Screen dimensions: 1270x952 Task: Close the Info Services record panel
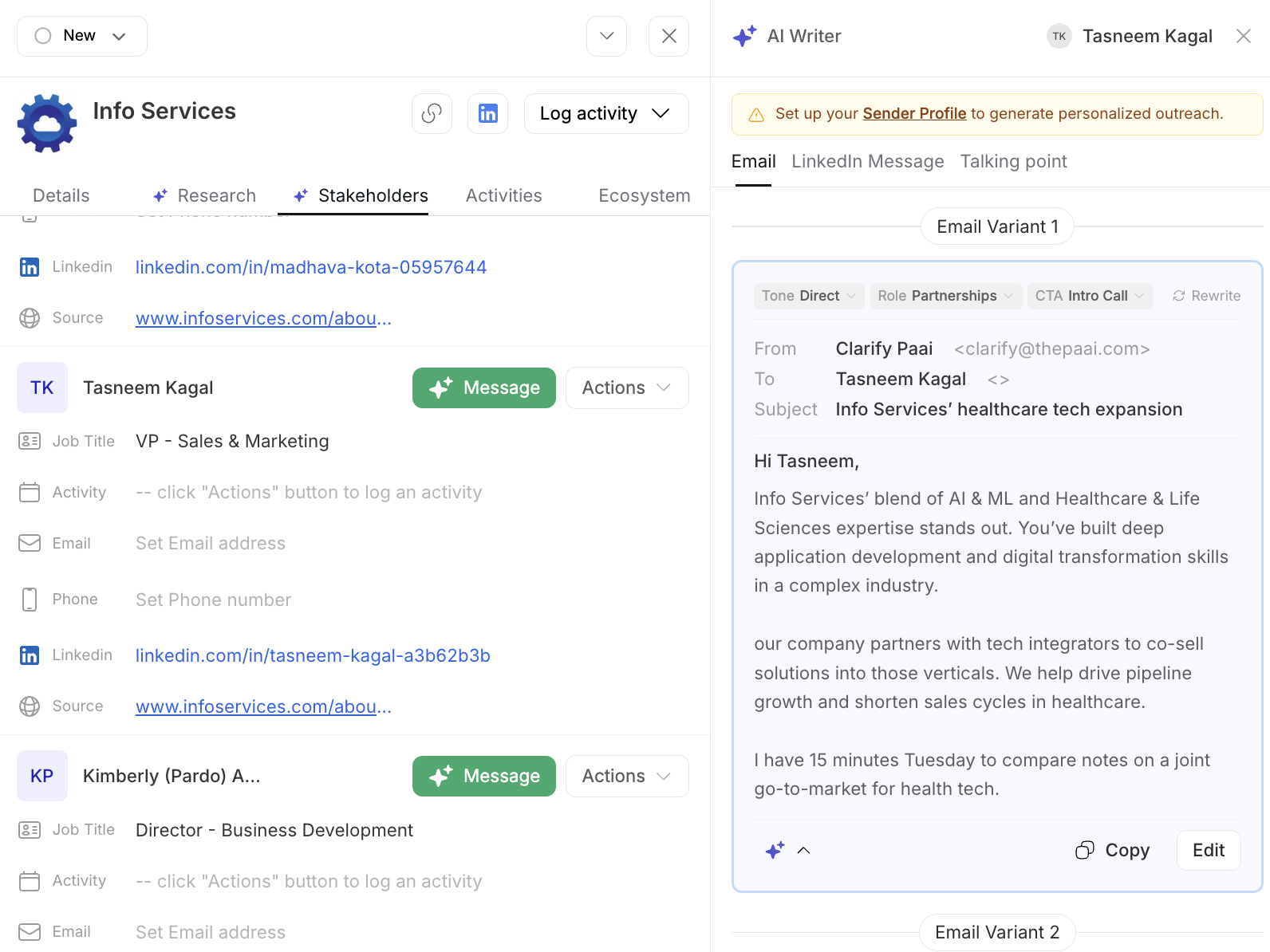pos(669,36)
